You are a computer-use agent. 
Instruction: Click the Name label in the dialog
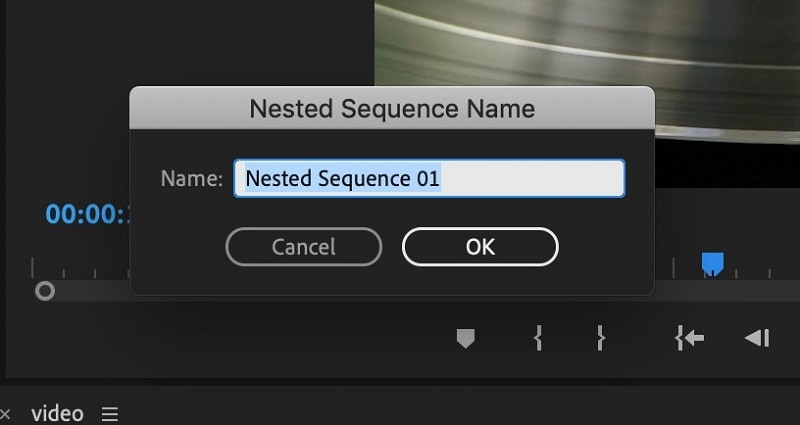tap(192, 179)
